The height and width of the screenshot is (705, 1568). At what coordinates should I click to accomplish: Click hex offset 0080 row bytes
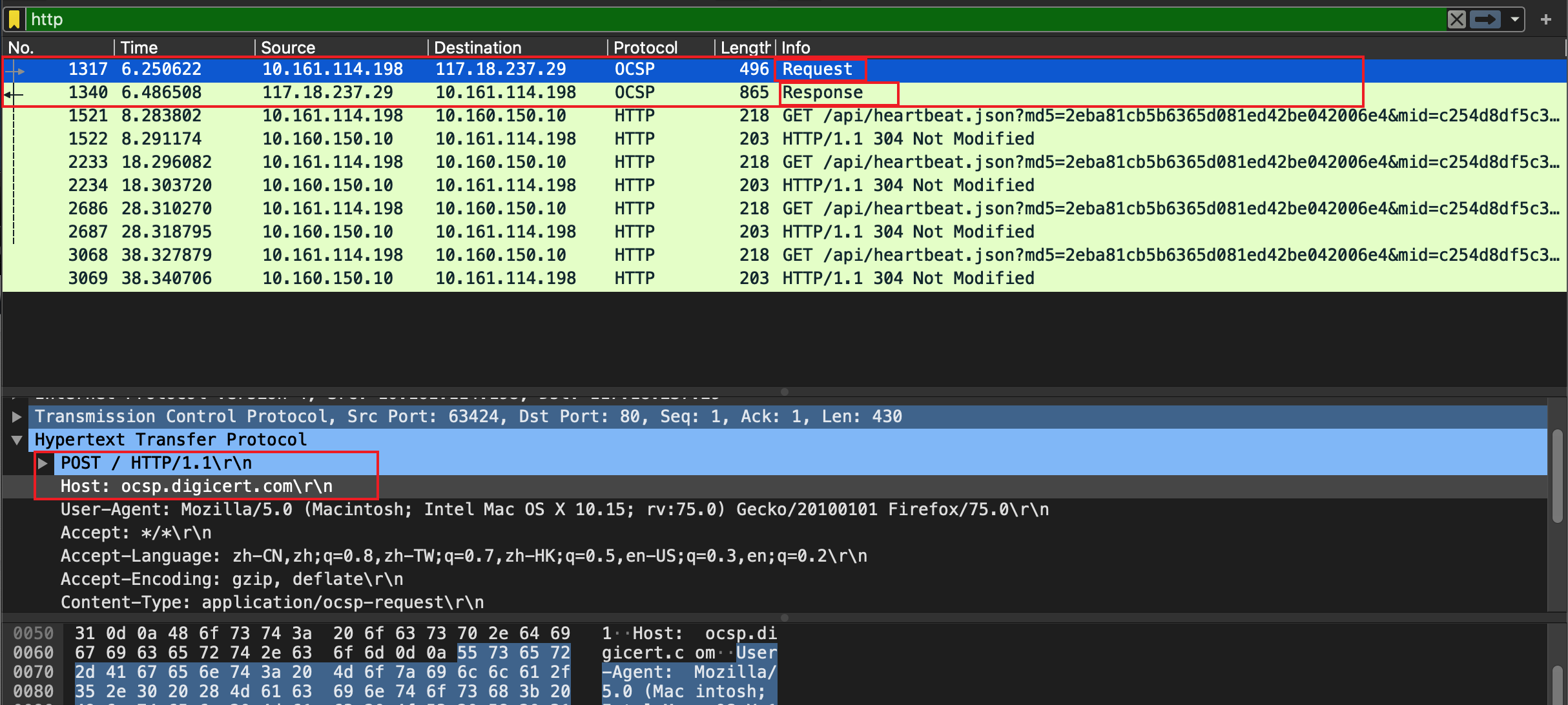pyautogui.click(x=322, y=691)
